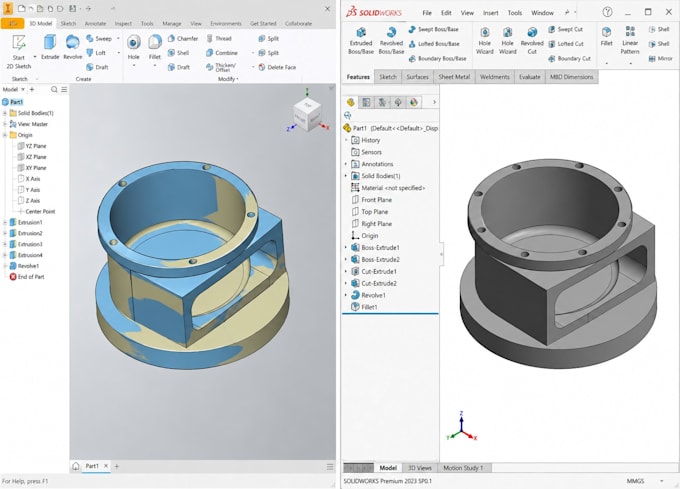This screenshot has width=680, height=489.
Task: Open the Inventor Model browser dropdown
Action: tap(23, 89)
